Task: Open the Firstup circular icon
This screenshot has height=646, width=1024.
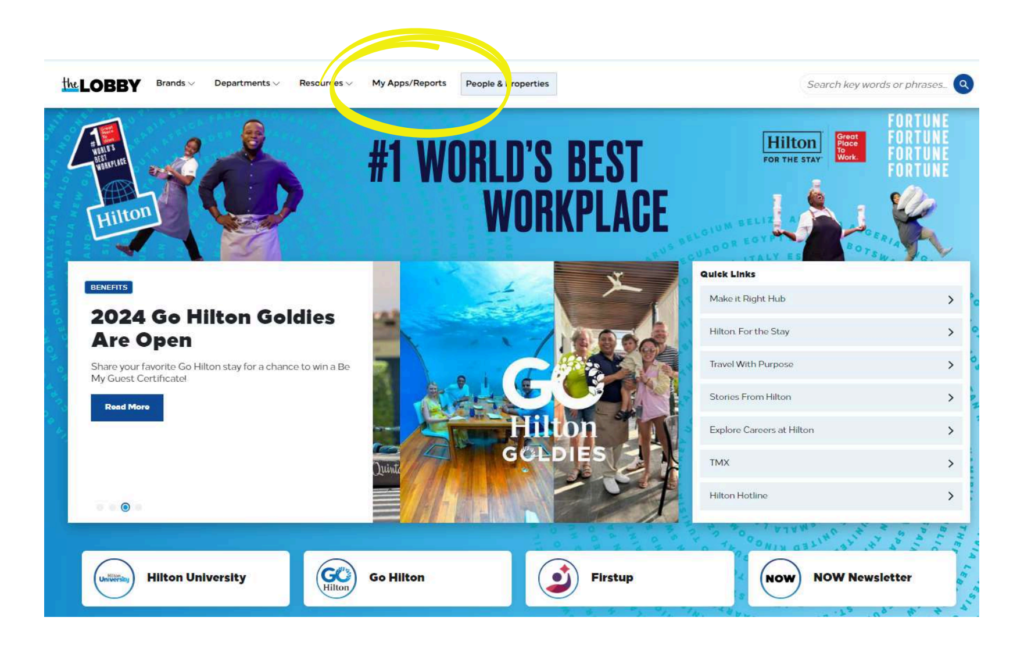Action: [x=558, y=578]
